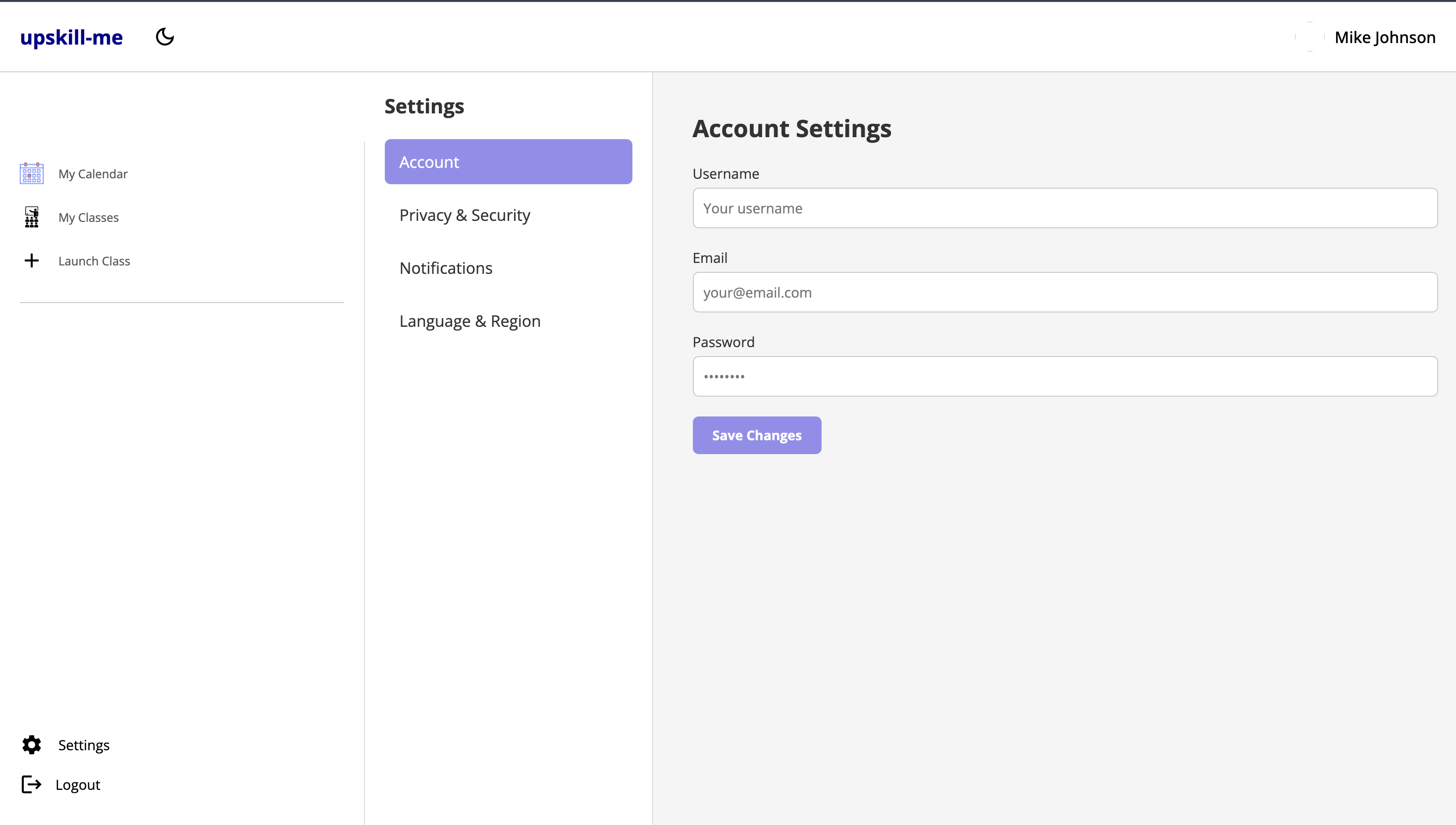Select the Account settings tab
Screen dimensions: 1456x825
click(508, 161)
